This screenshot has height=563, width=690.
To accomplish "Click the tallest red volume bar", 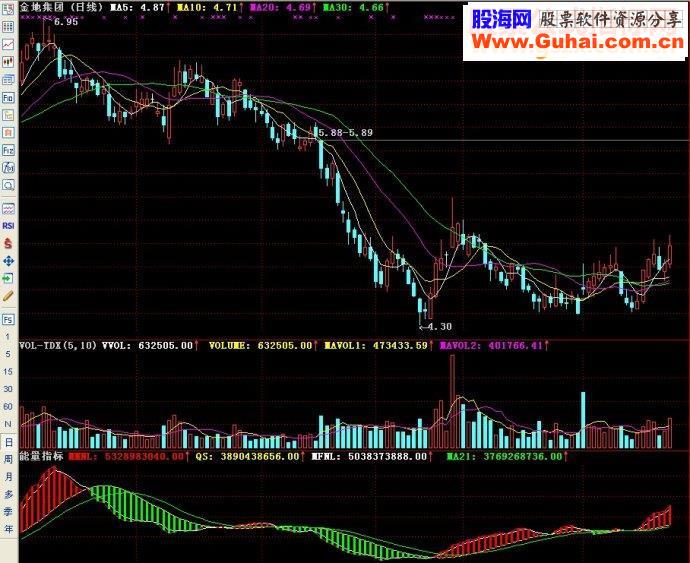I will point(452,401).
